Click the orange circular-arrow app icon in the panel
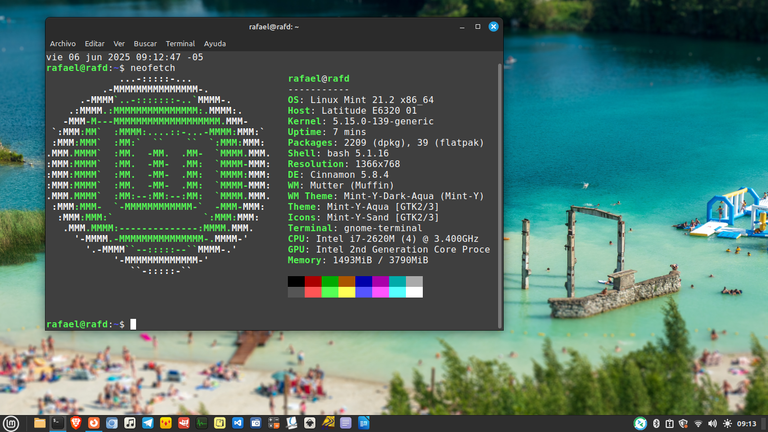 [x=94, y=423]
